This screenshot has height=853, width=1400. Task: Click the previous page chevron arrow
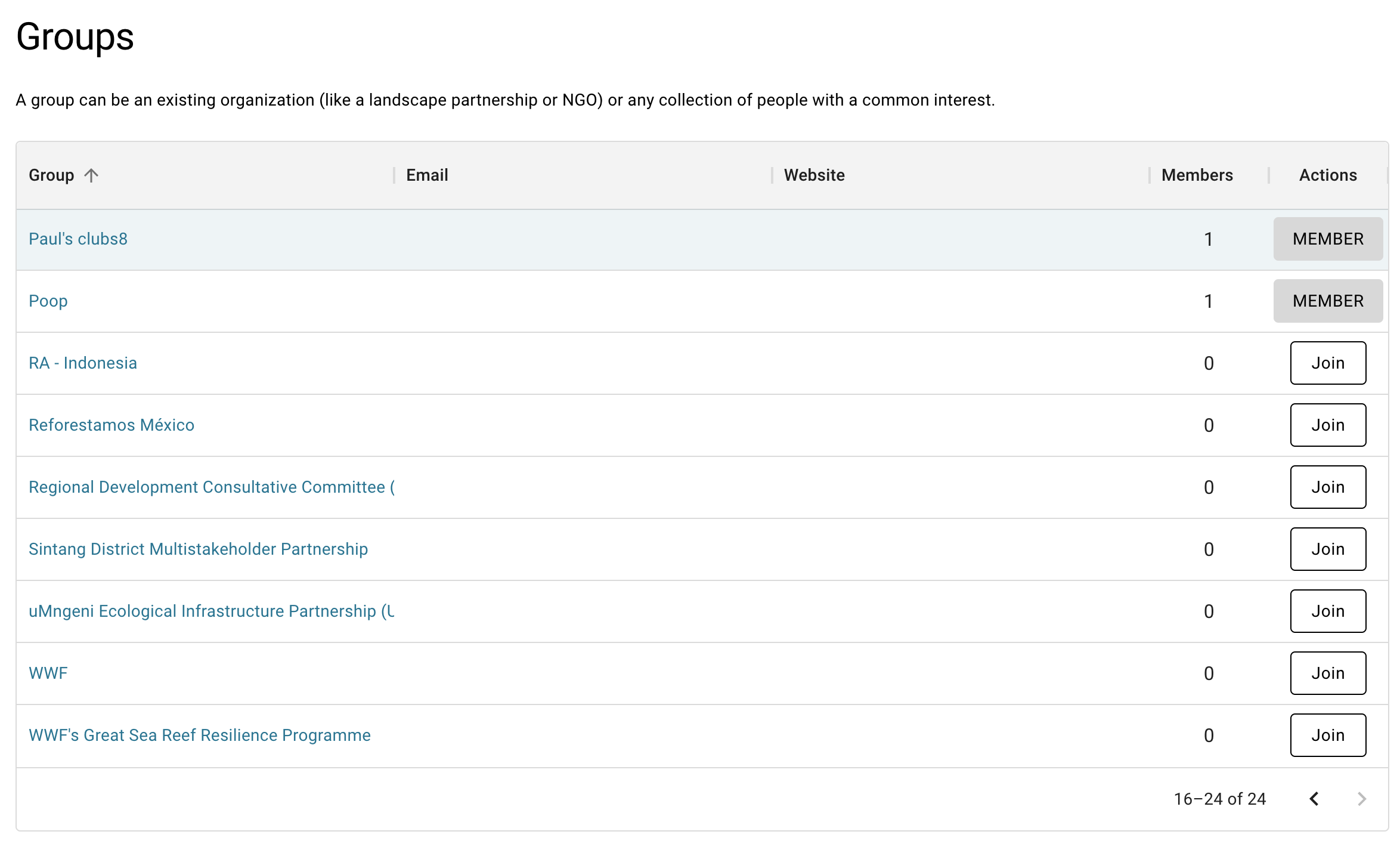coord(1314,799)
